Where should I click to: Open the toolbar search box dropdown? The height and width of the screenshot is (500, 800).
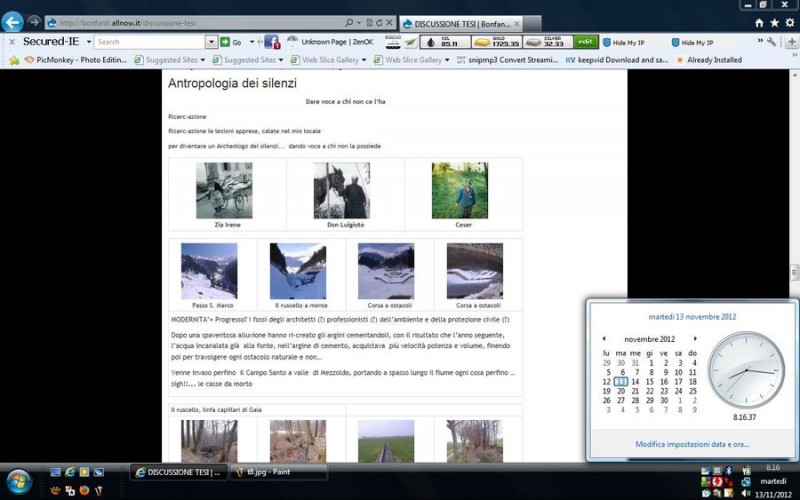[x=211, y=42]
